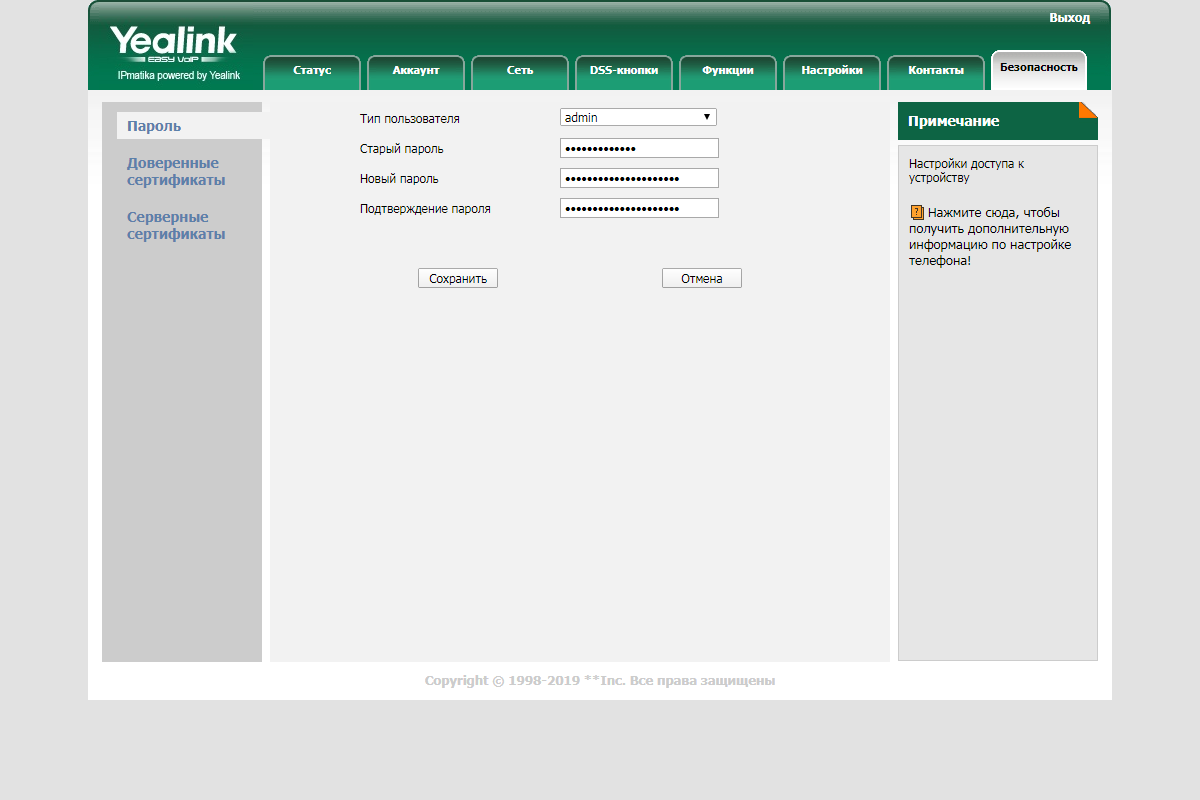Switch to the Статус tab

(312, 71)
